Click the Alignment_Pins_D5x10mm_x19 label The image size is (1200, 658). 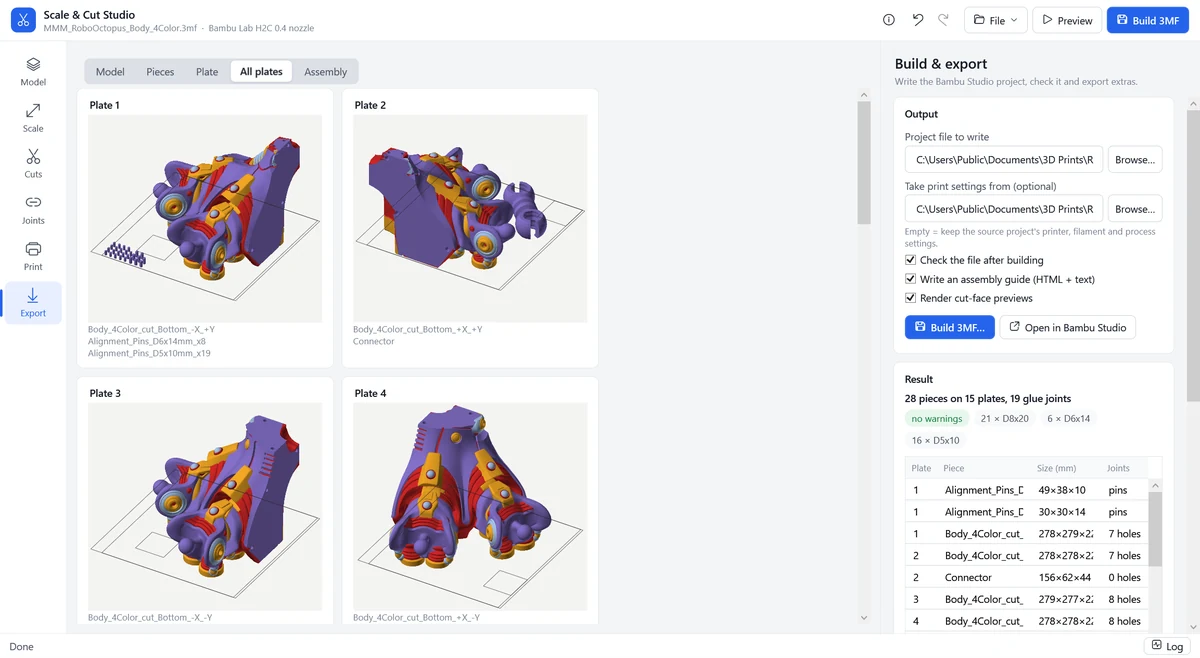click(x=149, y=353)
